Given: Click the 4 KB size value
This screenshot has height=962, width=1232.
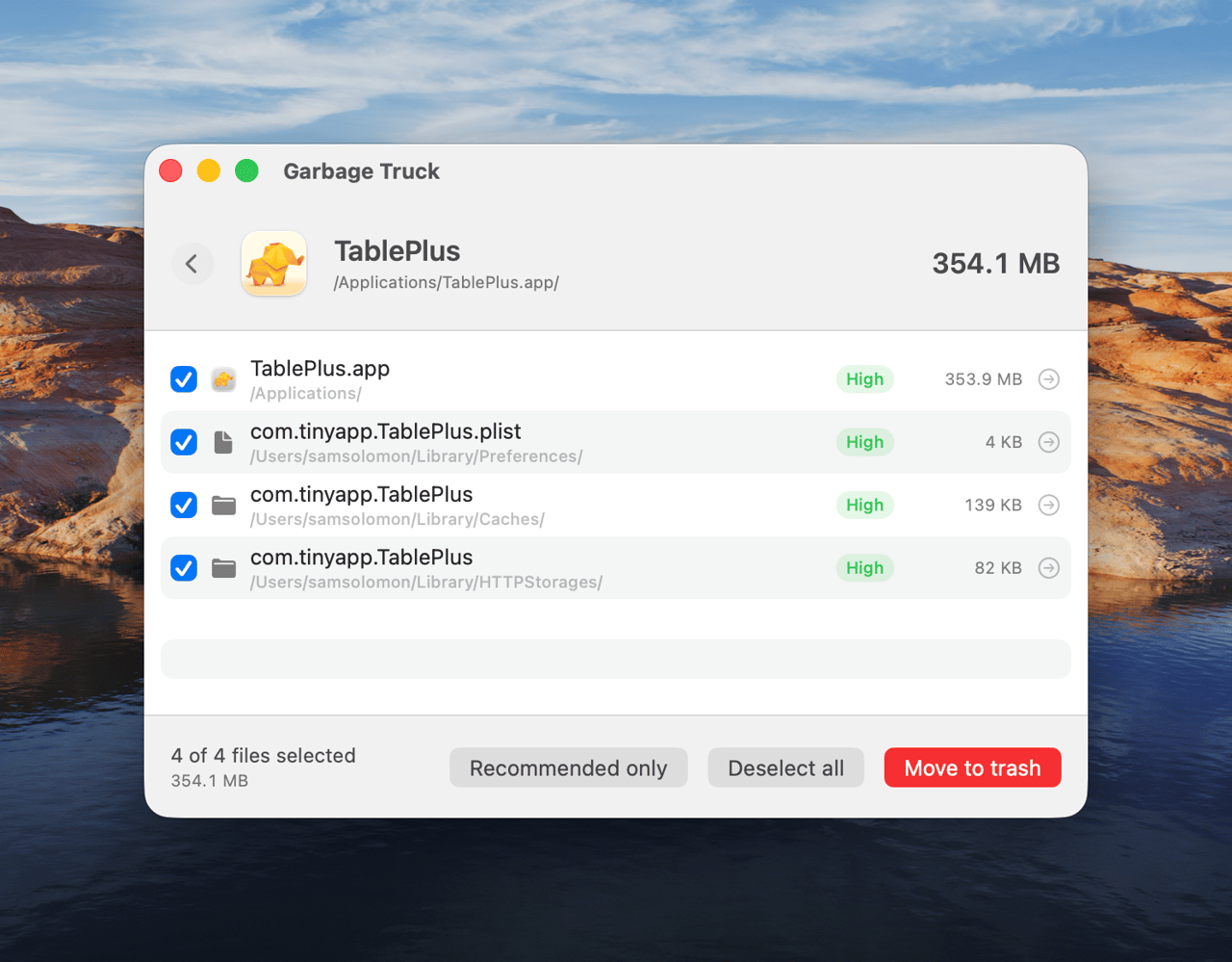Looking at the screenshot, I should [1003, 442].
